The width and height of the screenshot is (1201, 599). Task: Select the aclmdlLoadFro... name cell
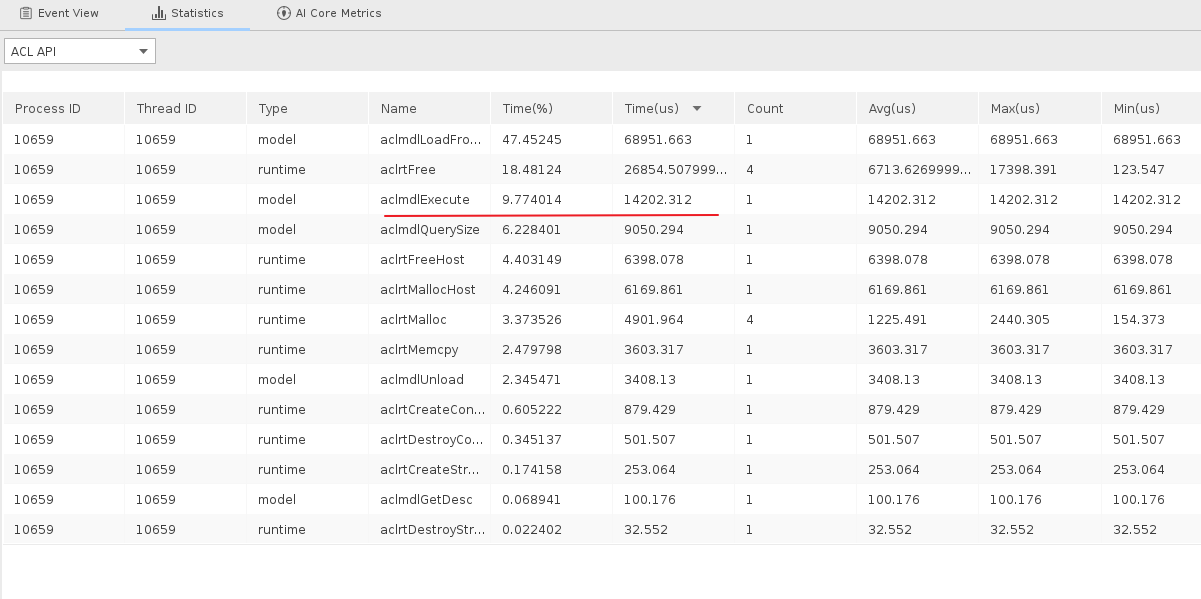click(430, 140)
